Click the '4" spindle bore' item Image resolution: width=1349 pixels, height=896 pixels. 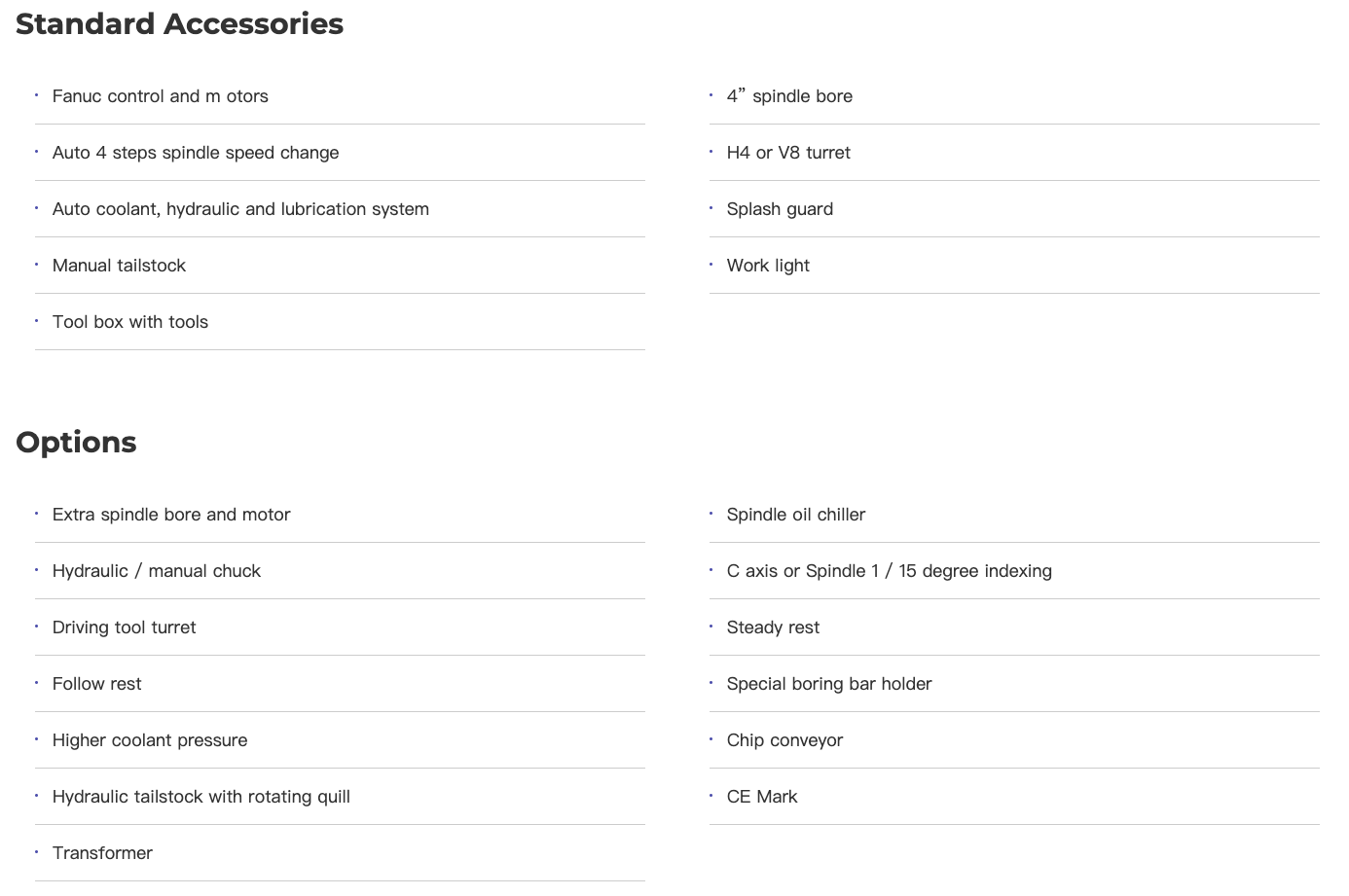coord(789,96)
